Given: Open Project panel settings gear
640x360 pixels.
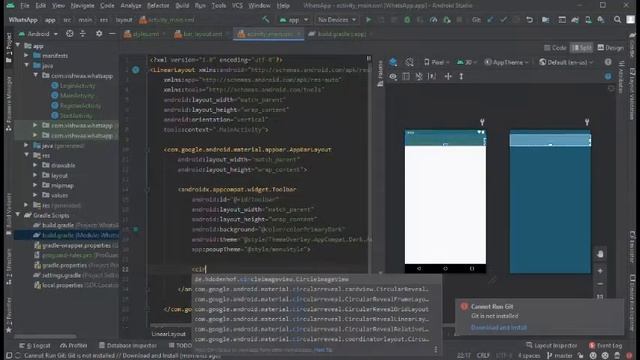Looking at the screenshot, I should click(x=99, y=34).
